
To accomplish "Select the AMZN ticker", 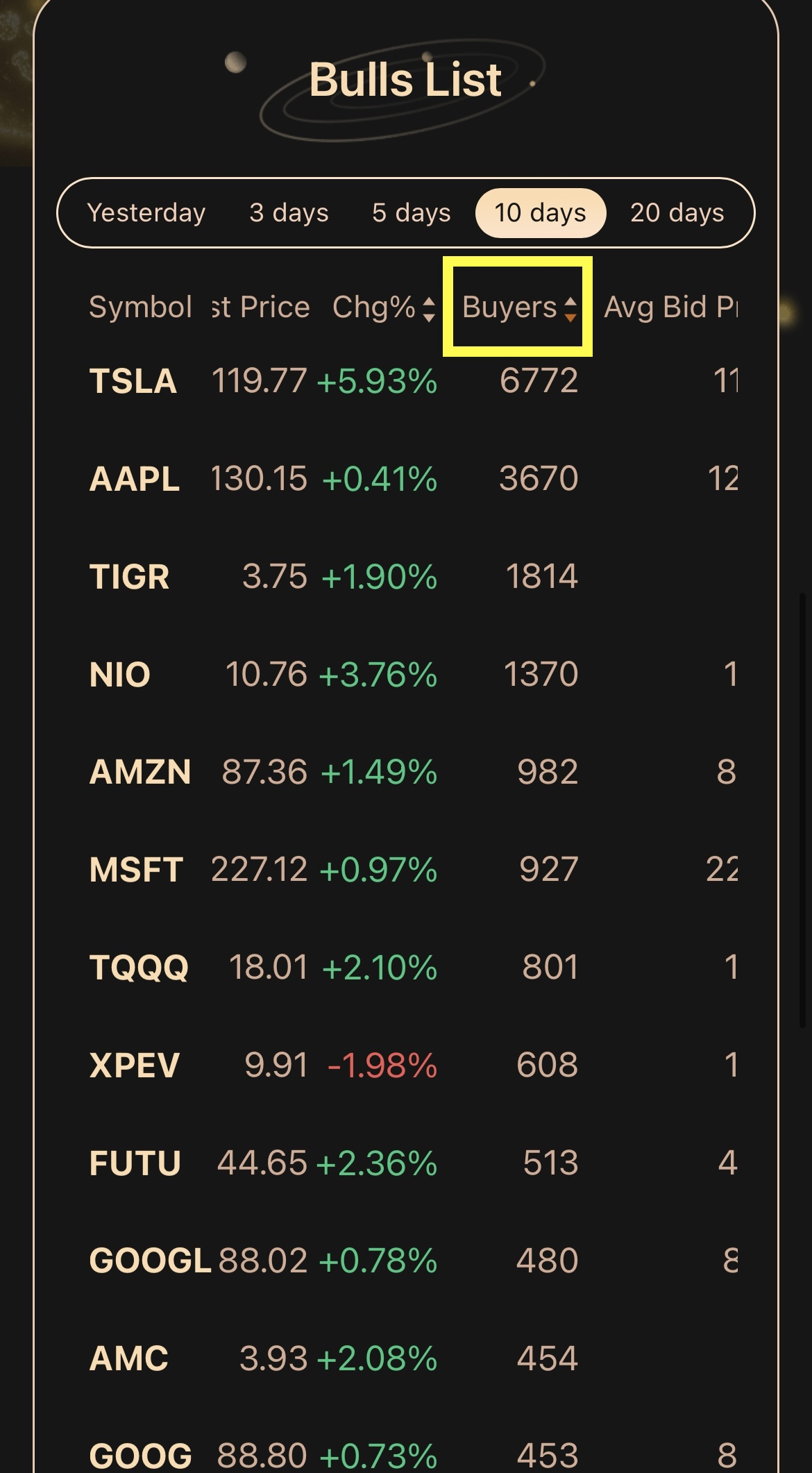I will 140,773.
